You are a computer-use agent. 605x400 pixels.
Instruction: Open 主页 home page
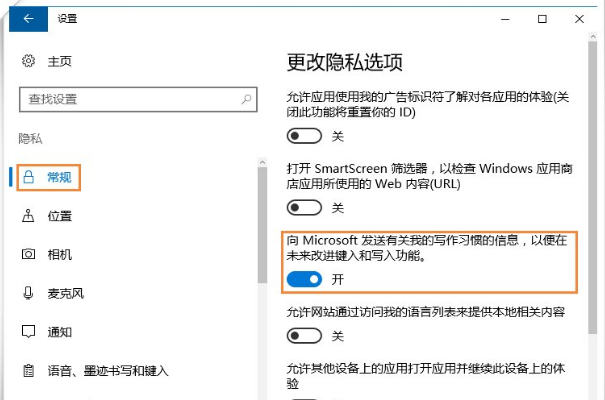(x=59, y=61)
